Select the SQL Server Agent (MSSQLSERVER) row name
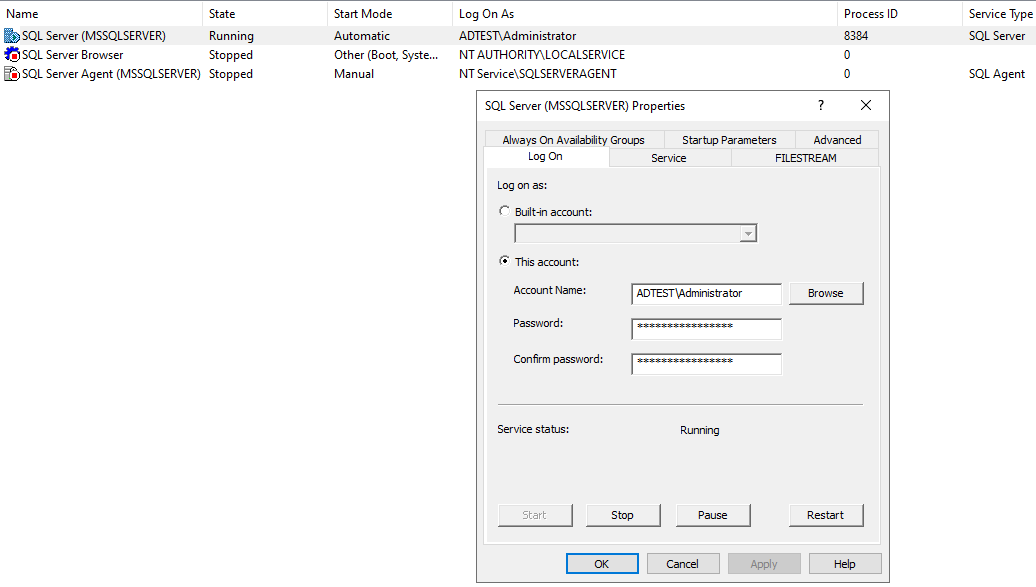The height and width of the screenshot is (587, 1036). [111, 74]
